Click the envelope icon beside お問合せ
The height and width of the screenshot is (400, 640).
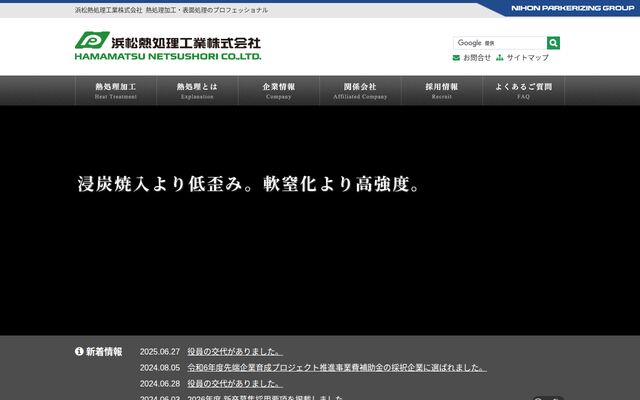coord(456,58)
